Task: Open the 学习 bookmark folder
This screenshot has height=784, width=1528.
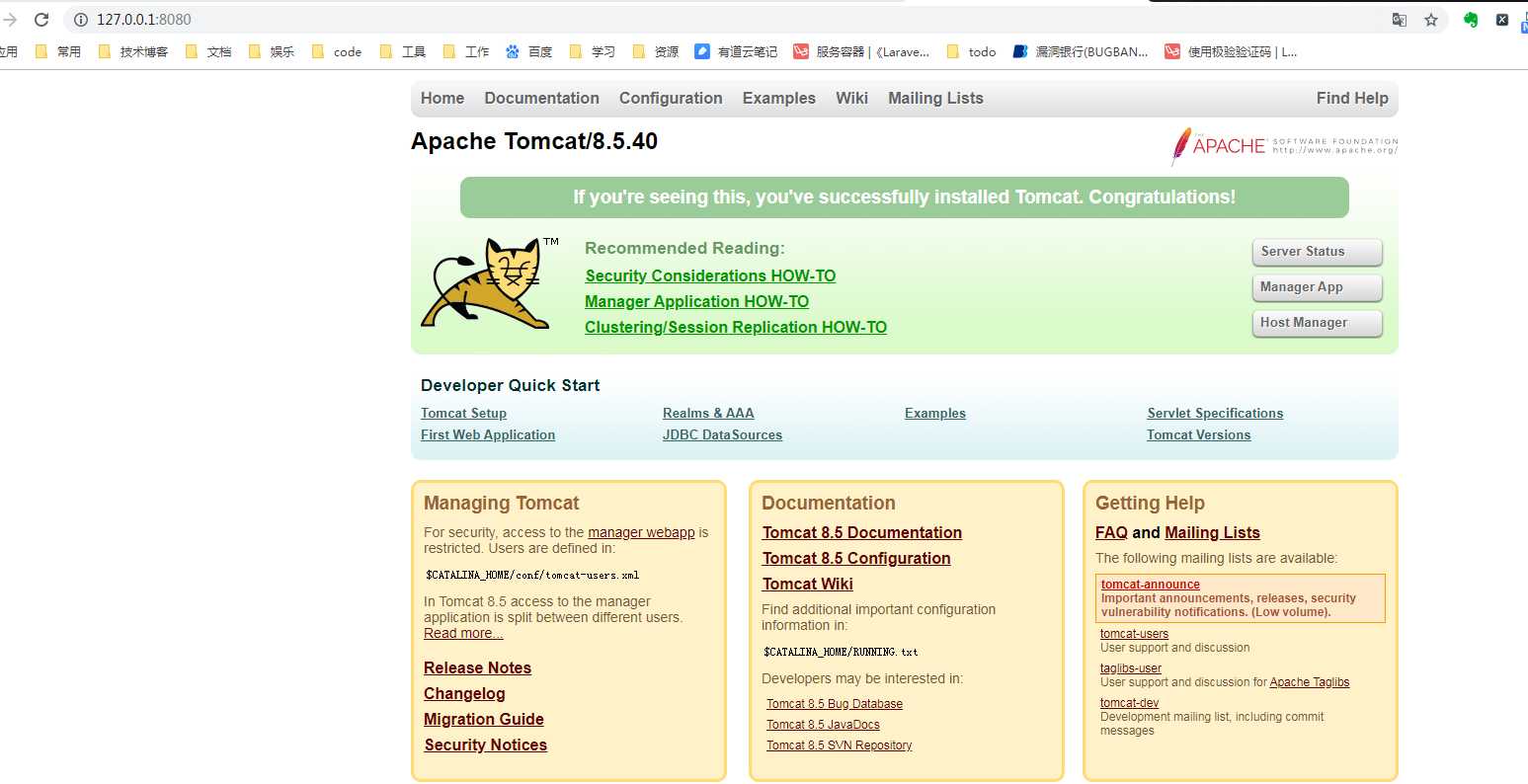Action: coord(593,51)
